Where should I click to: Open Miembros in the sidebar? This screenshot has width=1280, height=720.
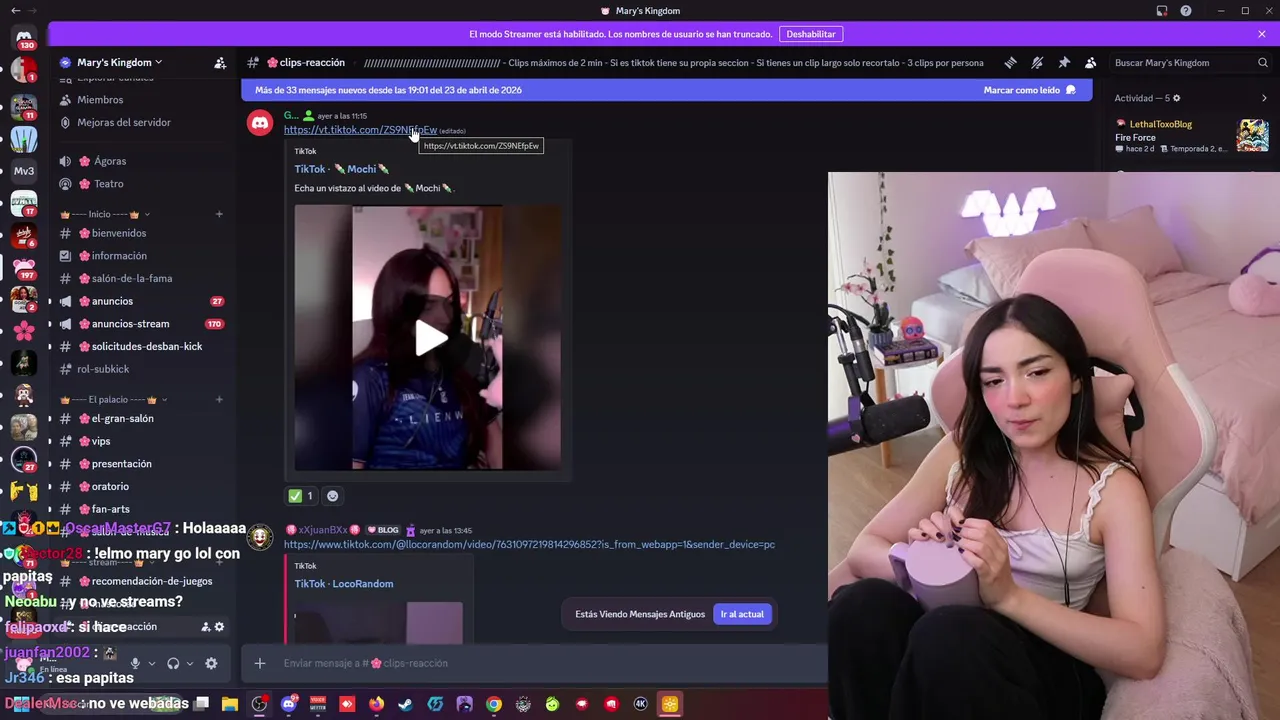(x=100, y=100)
